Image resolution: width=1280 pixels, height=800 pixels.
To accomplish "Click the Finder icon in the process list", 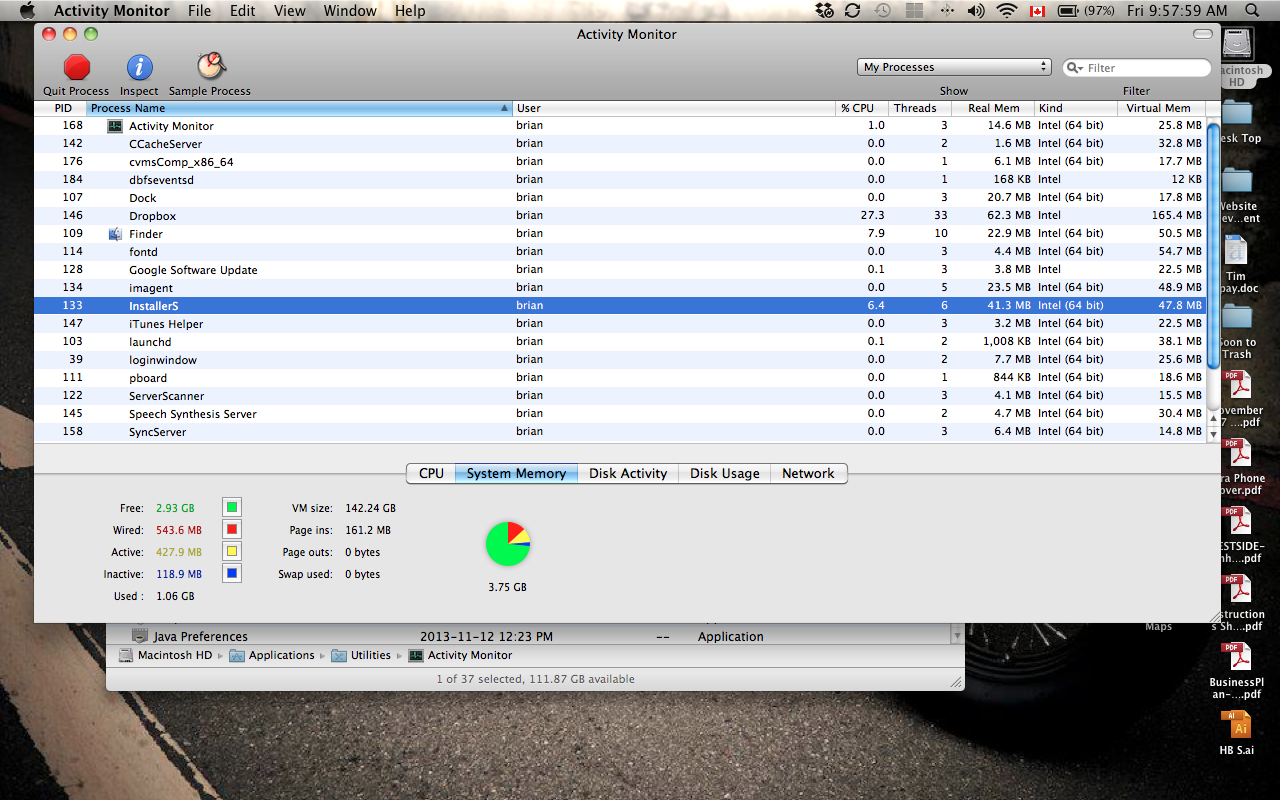I will coord(115,234).
